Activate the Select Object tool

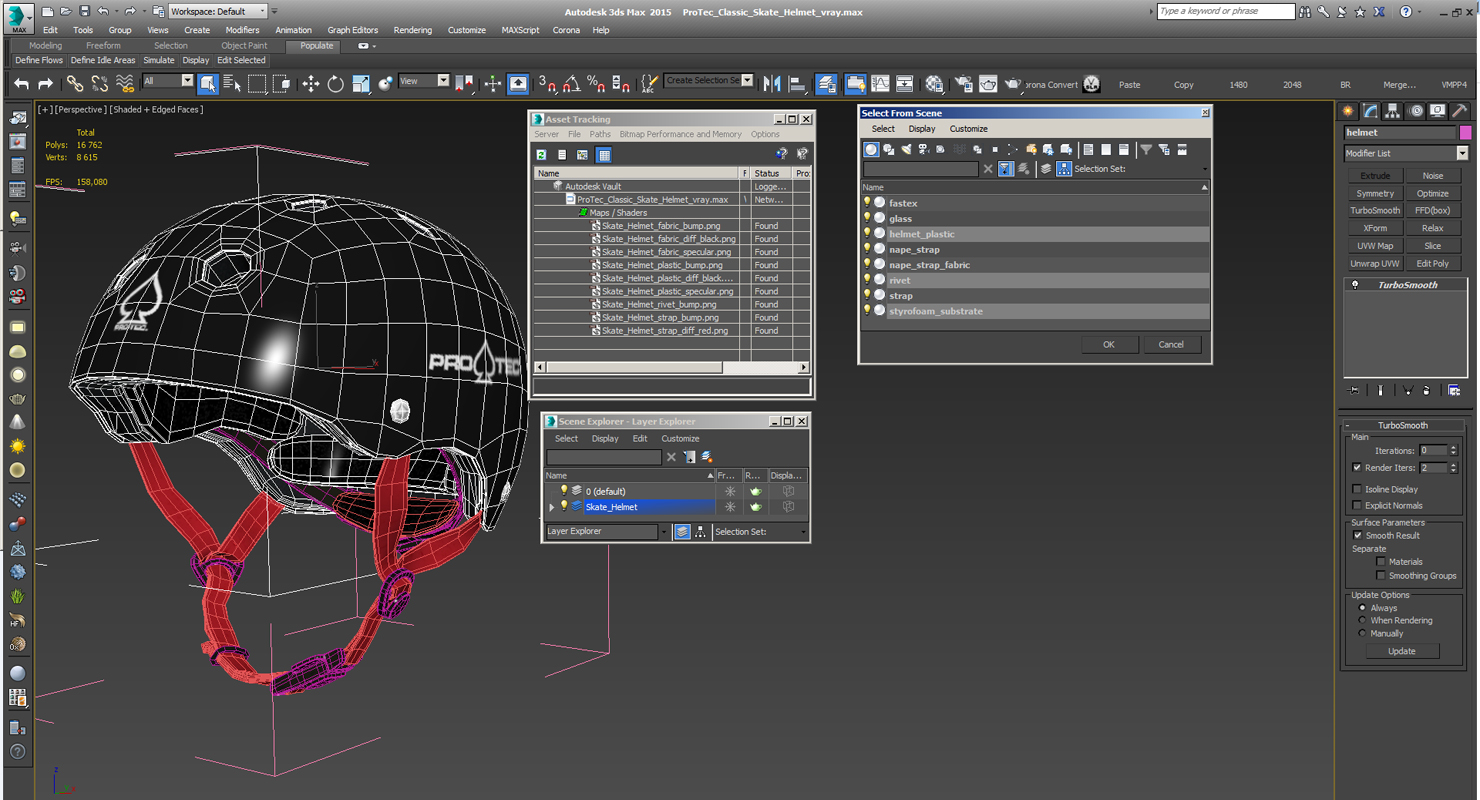click(208, 84)
